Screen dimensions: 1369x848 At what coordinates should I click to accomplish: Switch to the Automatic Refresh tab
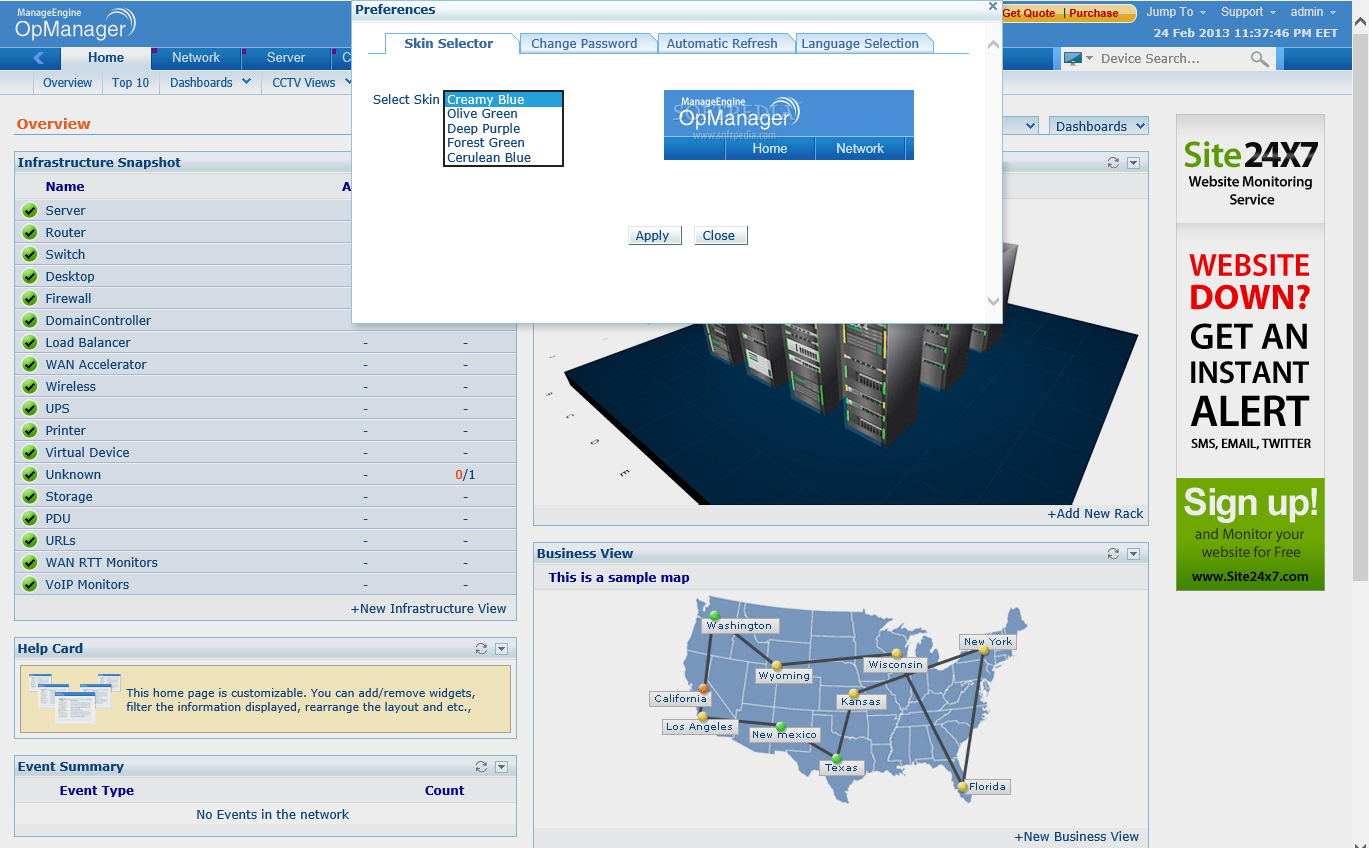[x=722, y=43]
